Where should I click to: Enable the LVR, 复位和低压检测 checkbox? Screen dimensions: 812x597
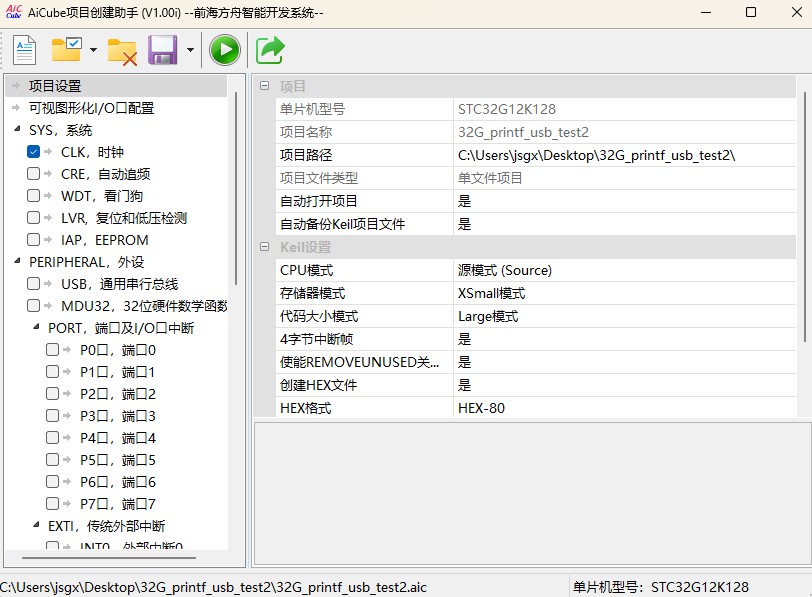click(x=33, y=217)
